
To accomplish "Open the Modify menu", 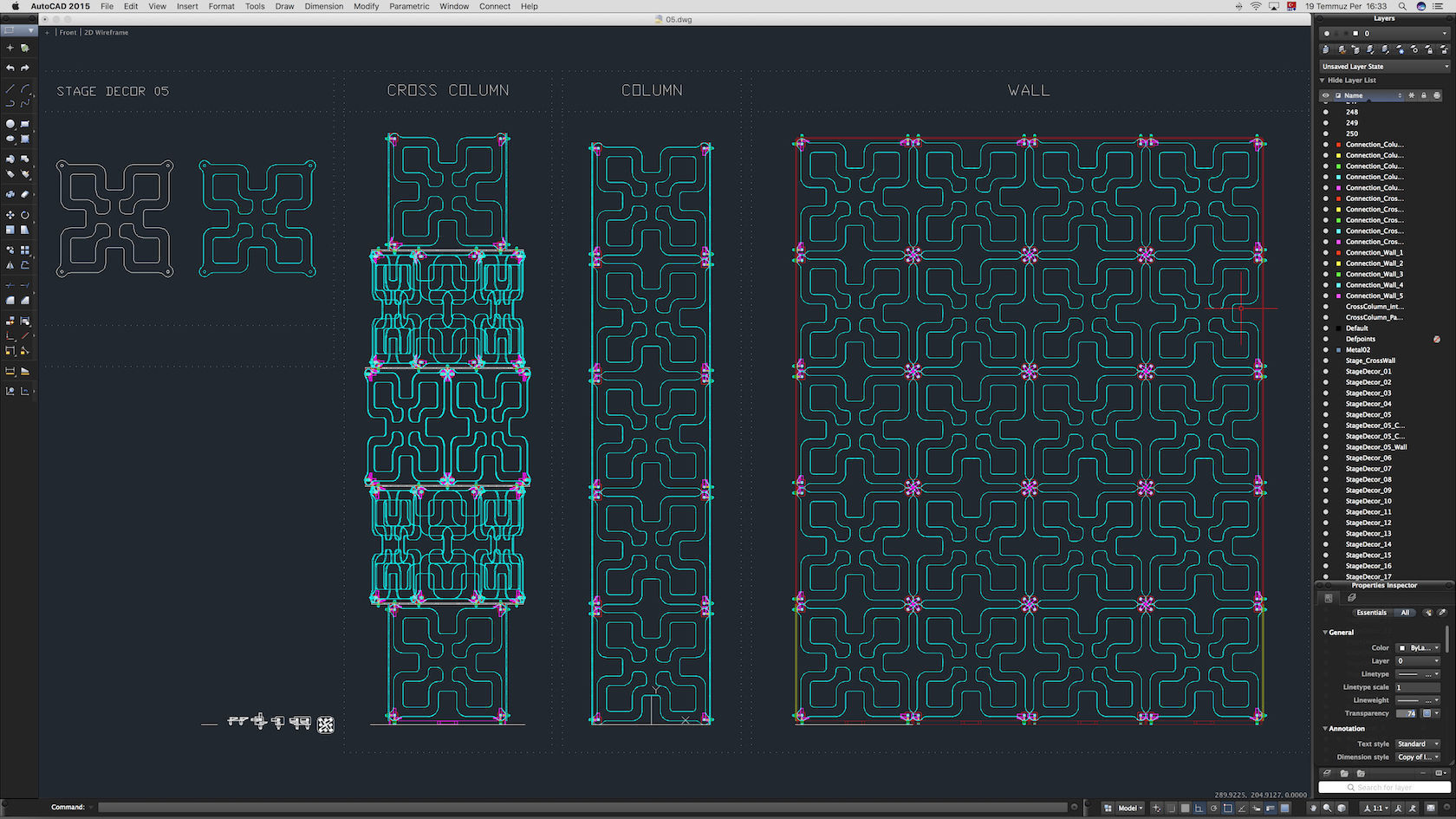I will click(x=367, y=6).
